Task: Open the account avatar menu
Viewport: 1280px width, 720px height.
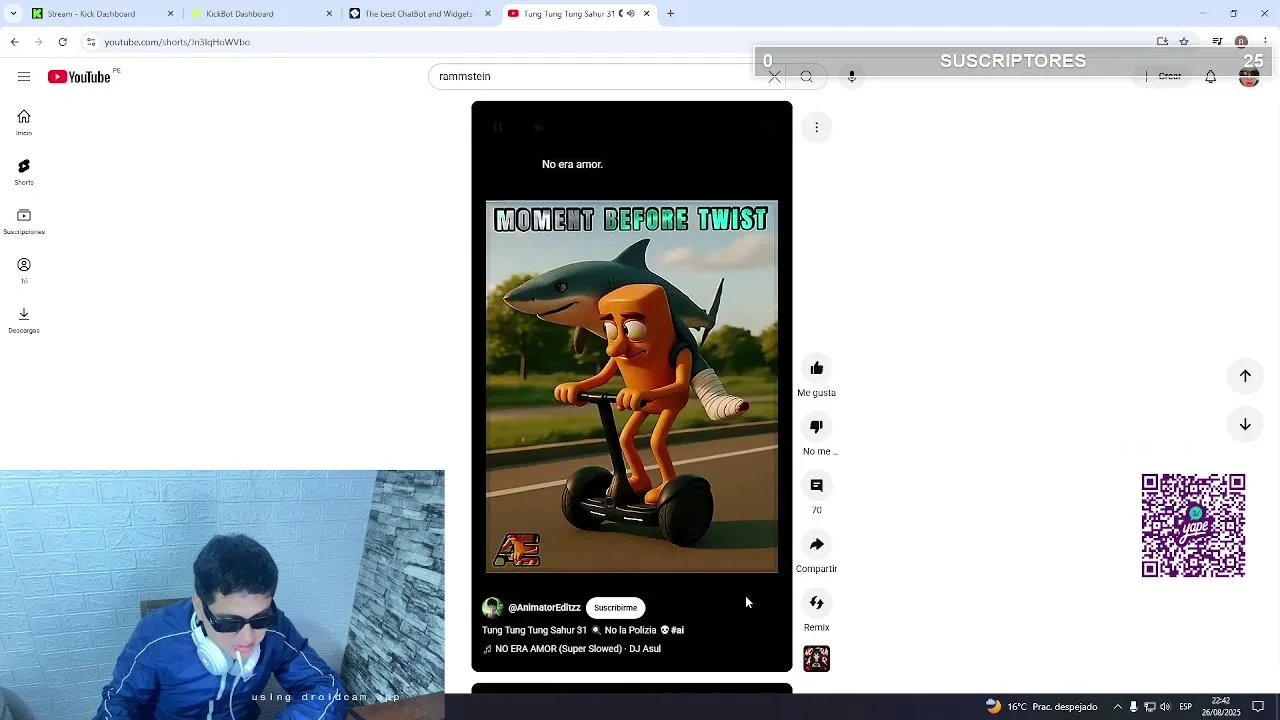Action: (1249, 77)
